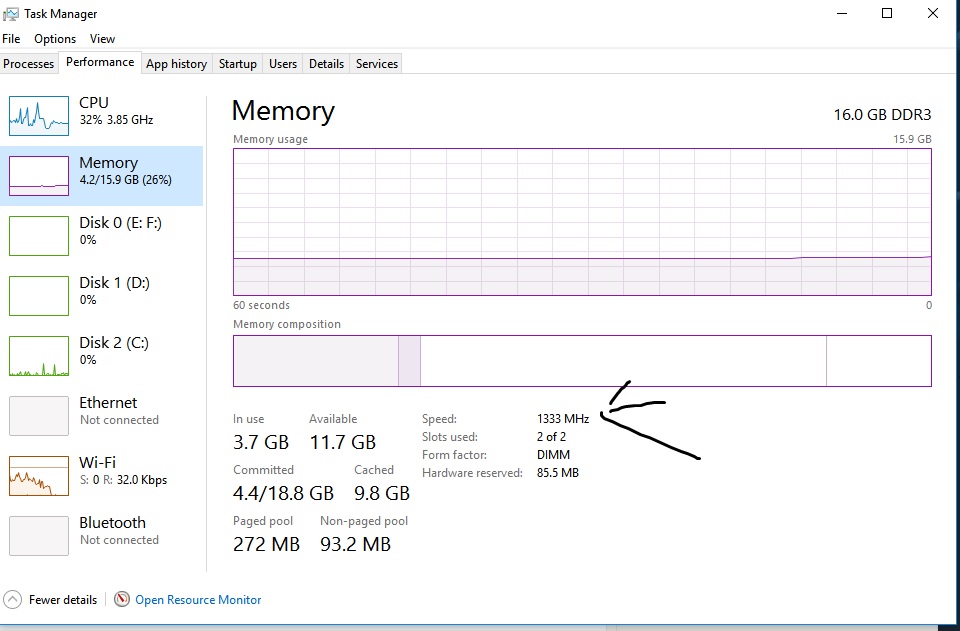
Task: View the Wi-Fi throughput graph
Action: [x=39, y=476]
